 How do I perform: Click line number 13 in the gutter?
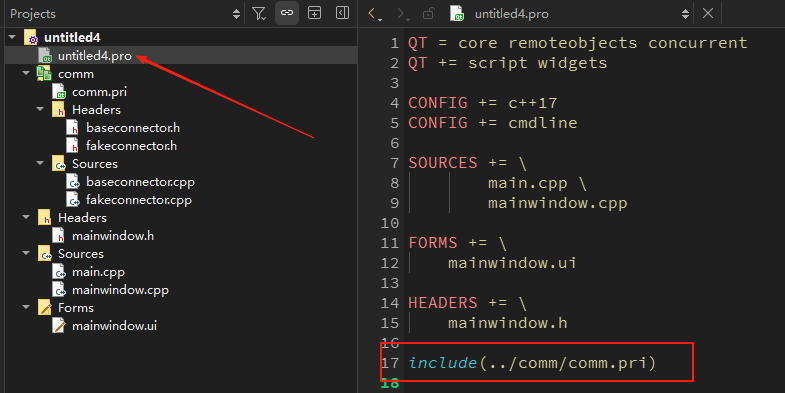(x=389, y=283)
